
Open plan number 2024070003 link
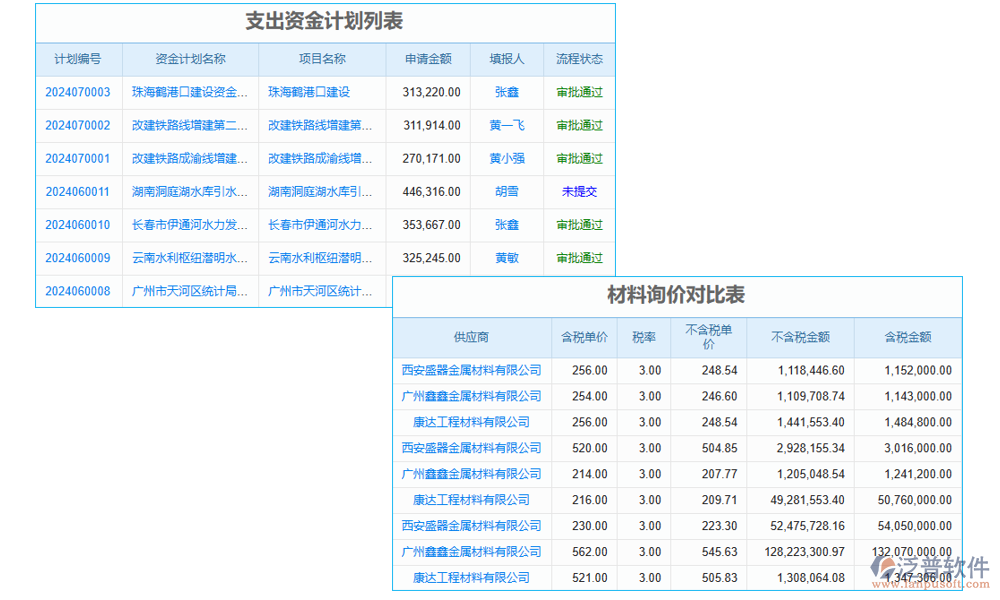tap(78, 92)
